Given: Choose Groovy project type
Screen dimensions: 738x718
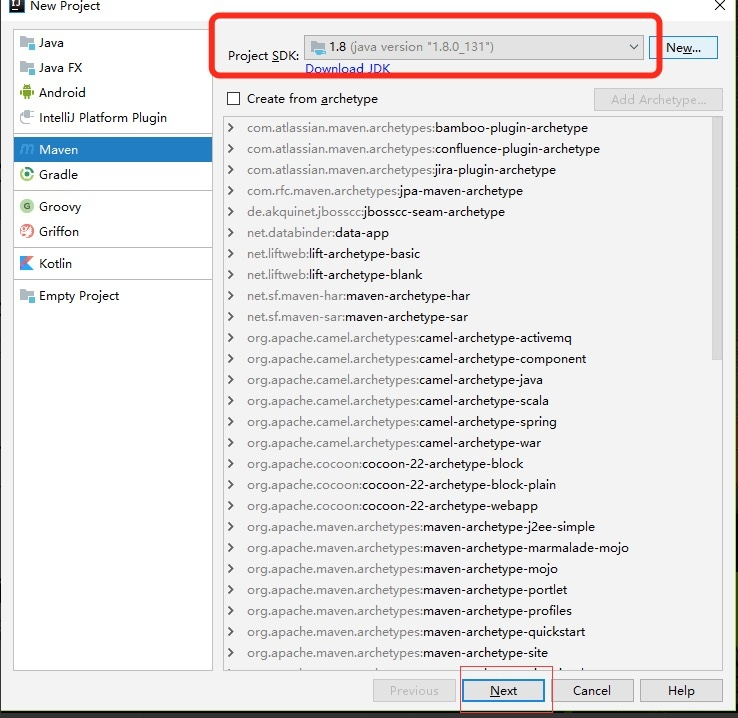Looking at the screenshot, I should click(113, 206).
